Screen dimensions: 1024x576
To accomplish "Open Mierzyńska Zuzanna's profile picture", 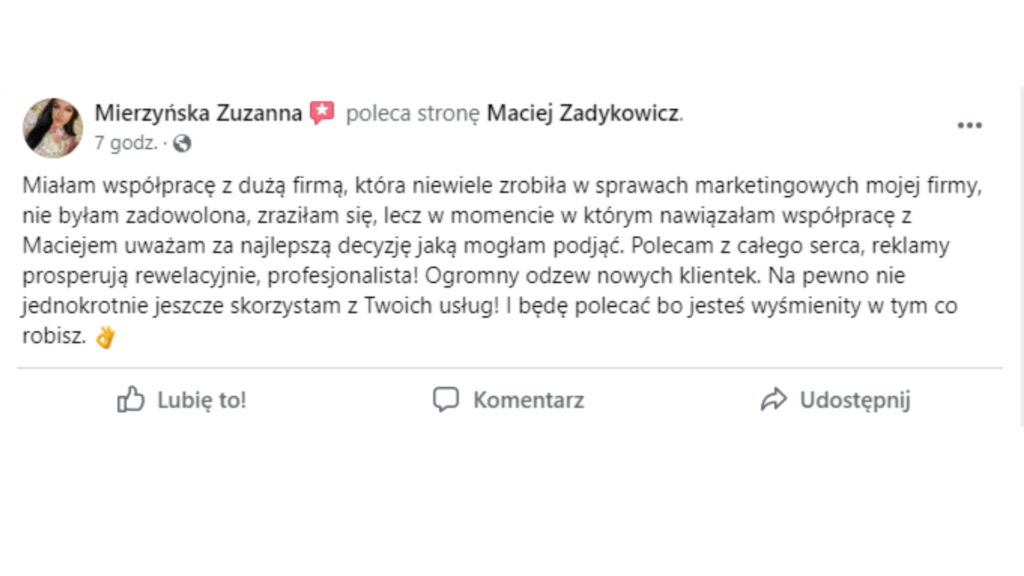I will (53, 128).
